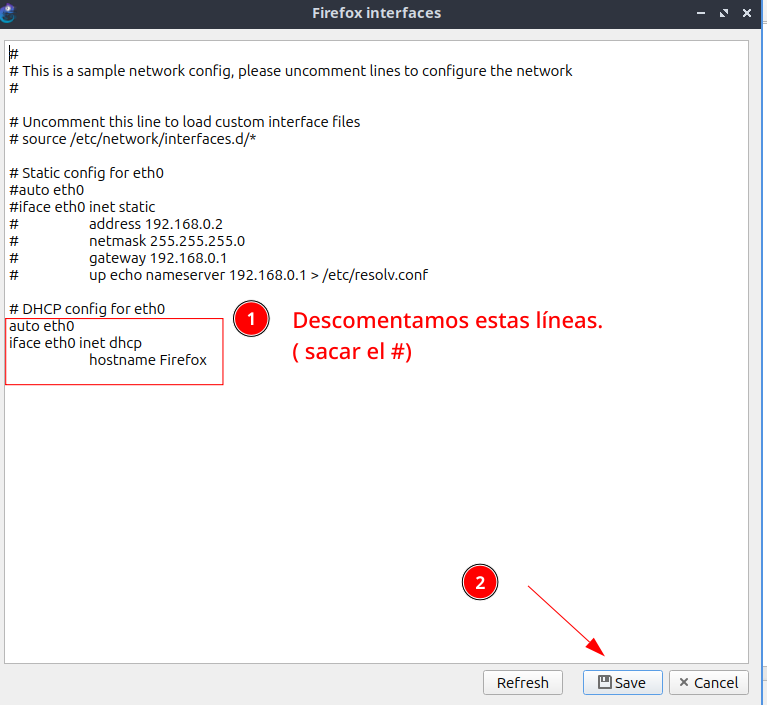The height and width of the screenshot is (705, 767).
Task: Close the Firefox interfaces dialog
Action: [x=750, y=13]
